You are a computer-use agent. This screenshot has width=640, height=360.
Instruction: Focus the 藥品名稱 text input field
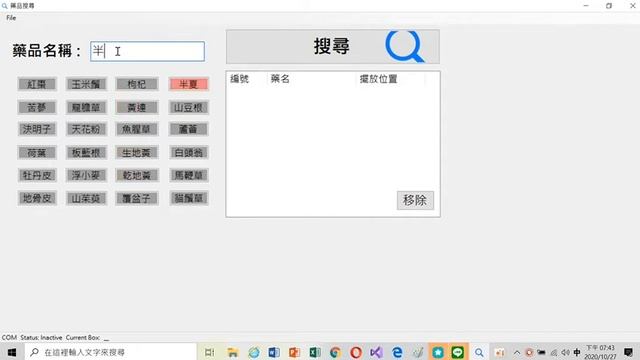(147, 51)
